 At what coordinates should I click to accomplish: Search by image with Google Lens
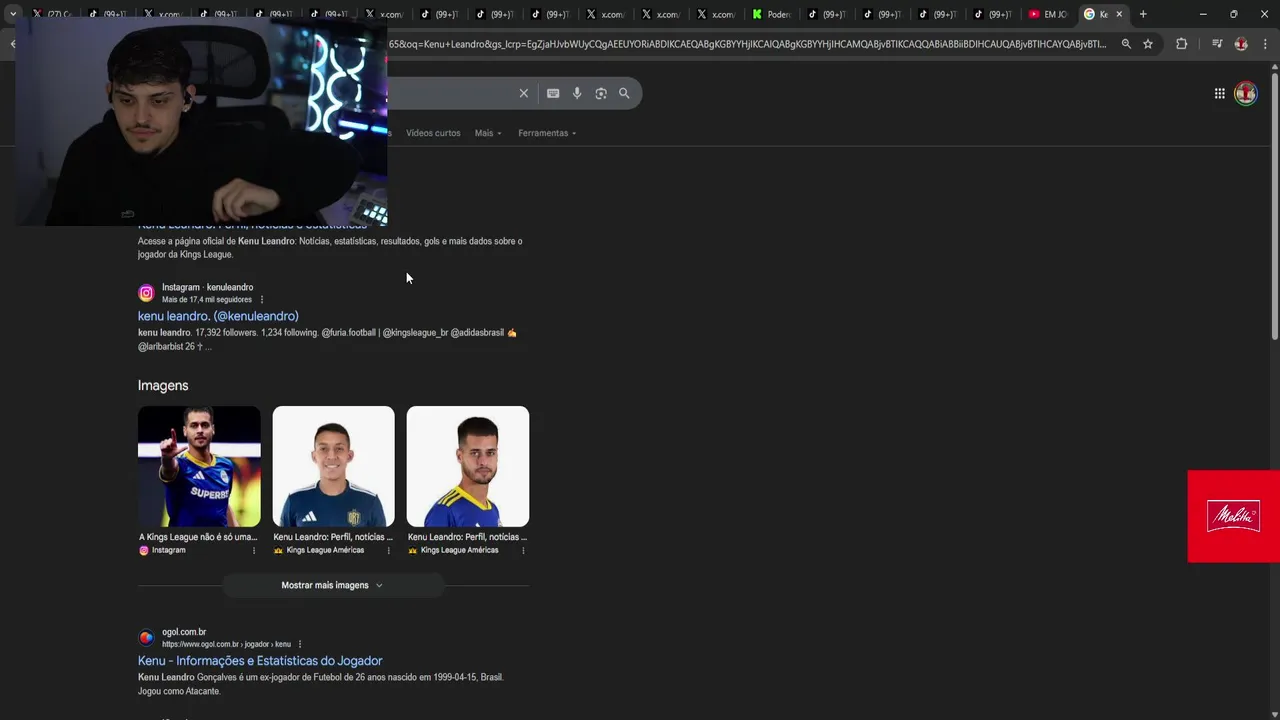tap(601, 93)
